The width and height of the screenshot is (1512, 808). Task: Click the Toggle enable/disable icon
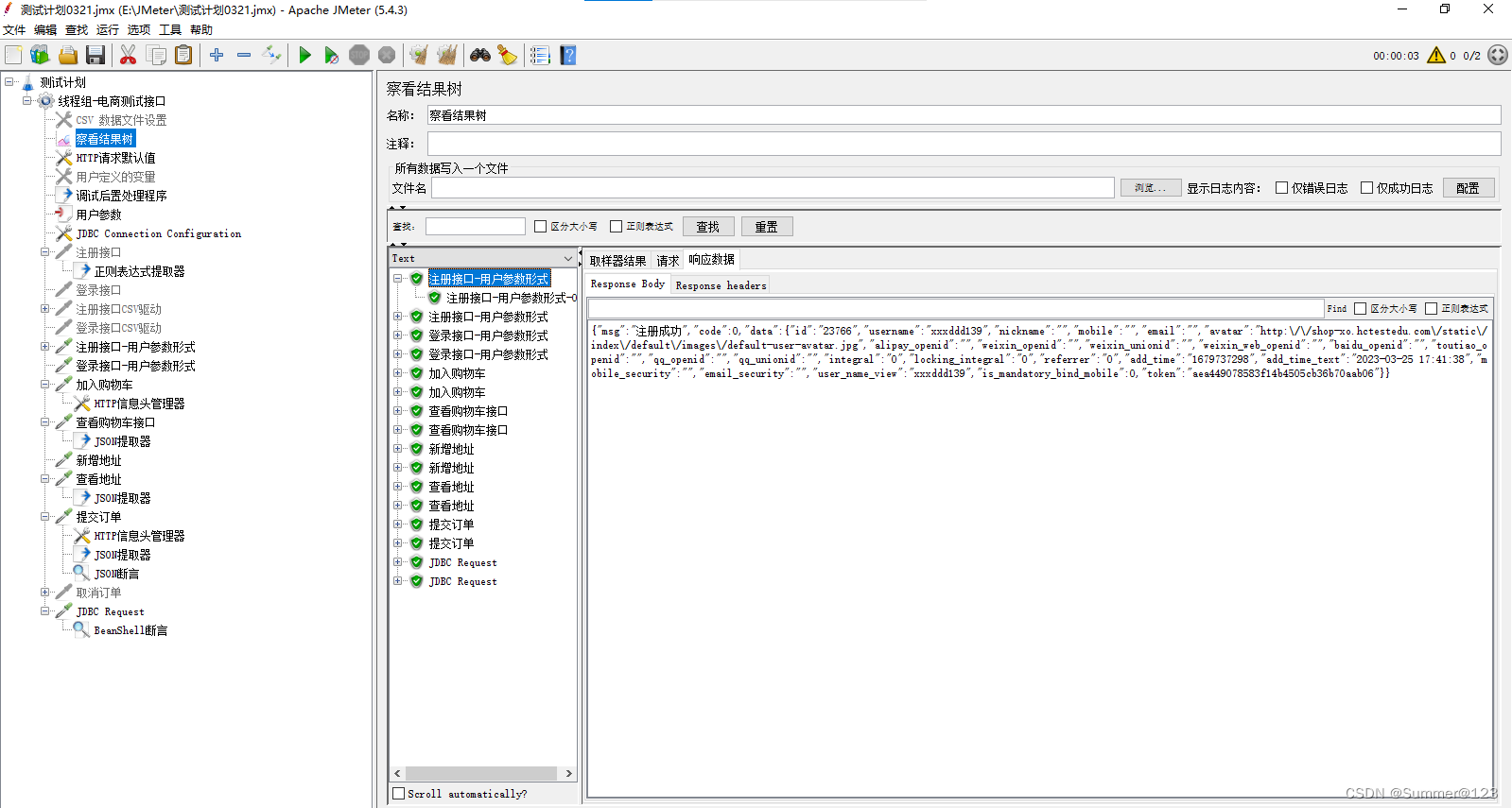(271, 56)
